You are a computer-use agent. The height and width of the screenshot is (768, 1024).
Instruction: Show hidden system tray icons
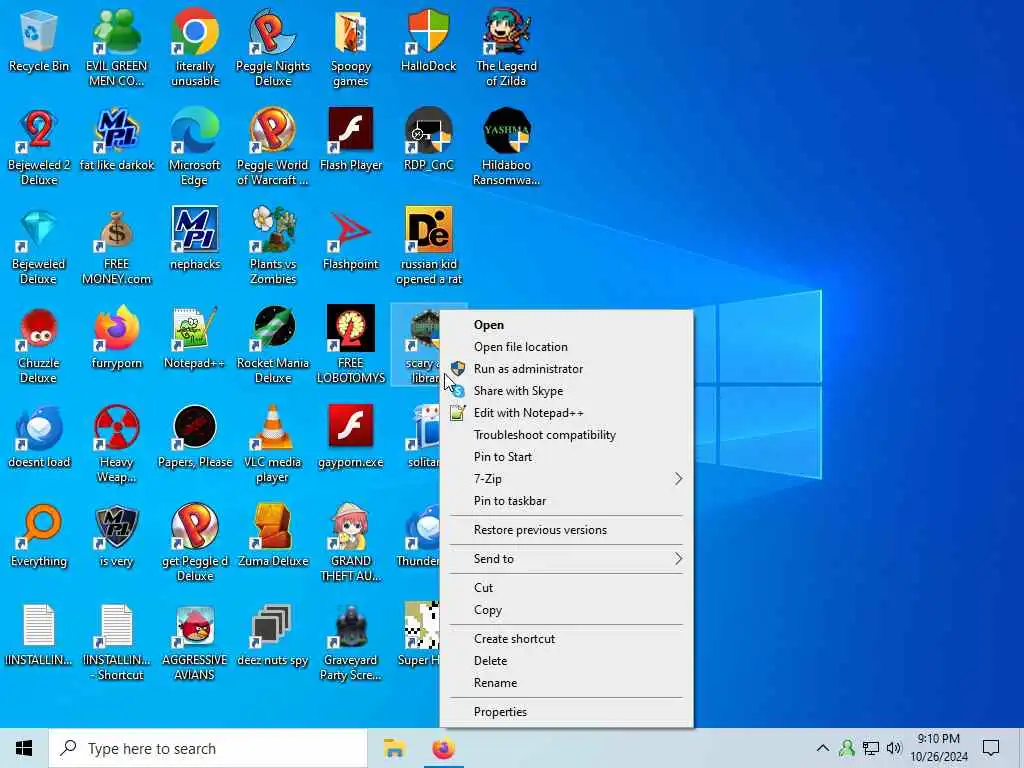click(x=823, y=748)
